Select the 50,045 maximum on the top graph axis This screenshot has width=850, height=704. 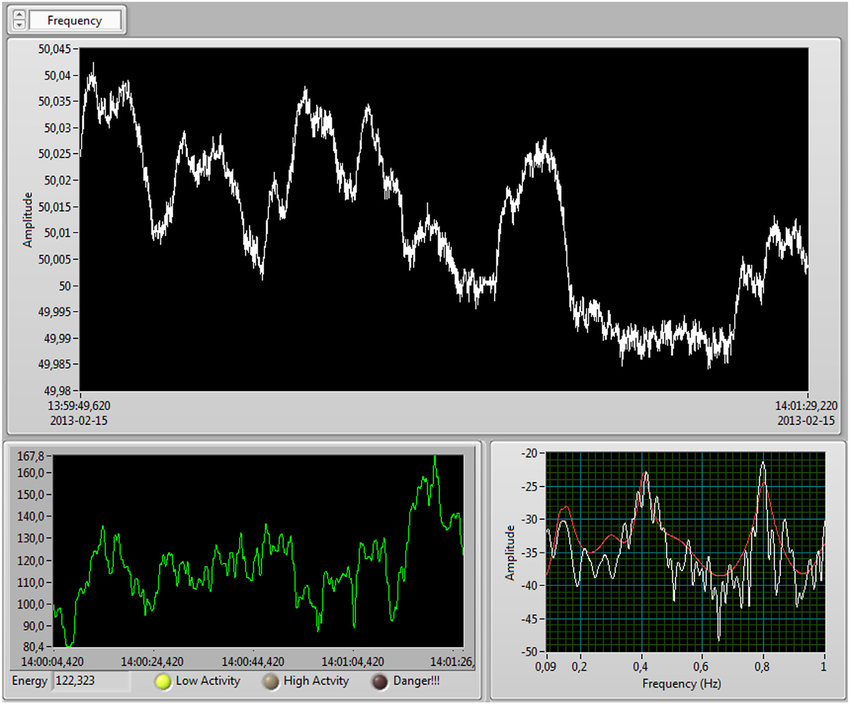[x=54, y=49]
